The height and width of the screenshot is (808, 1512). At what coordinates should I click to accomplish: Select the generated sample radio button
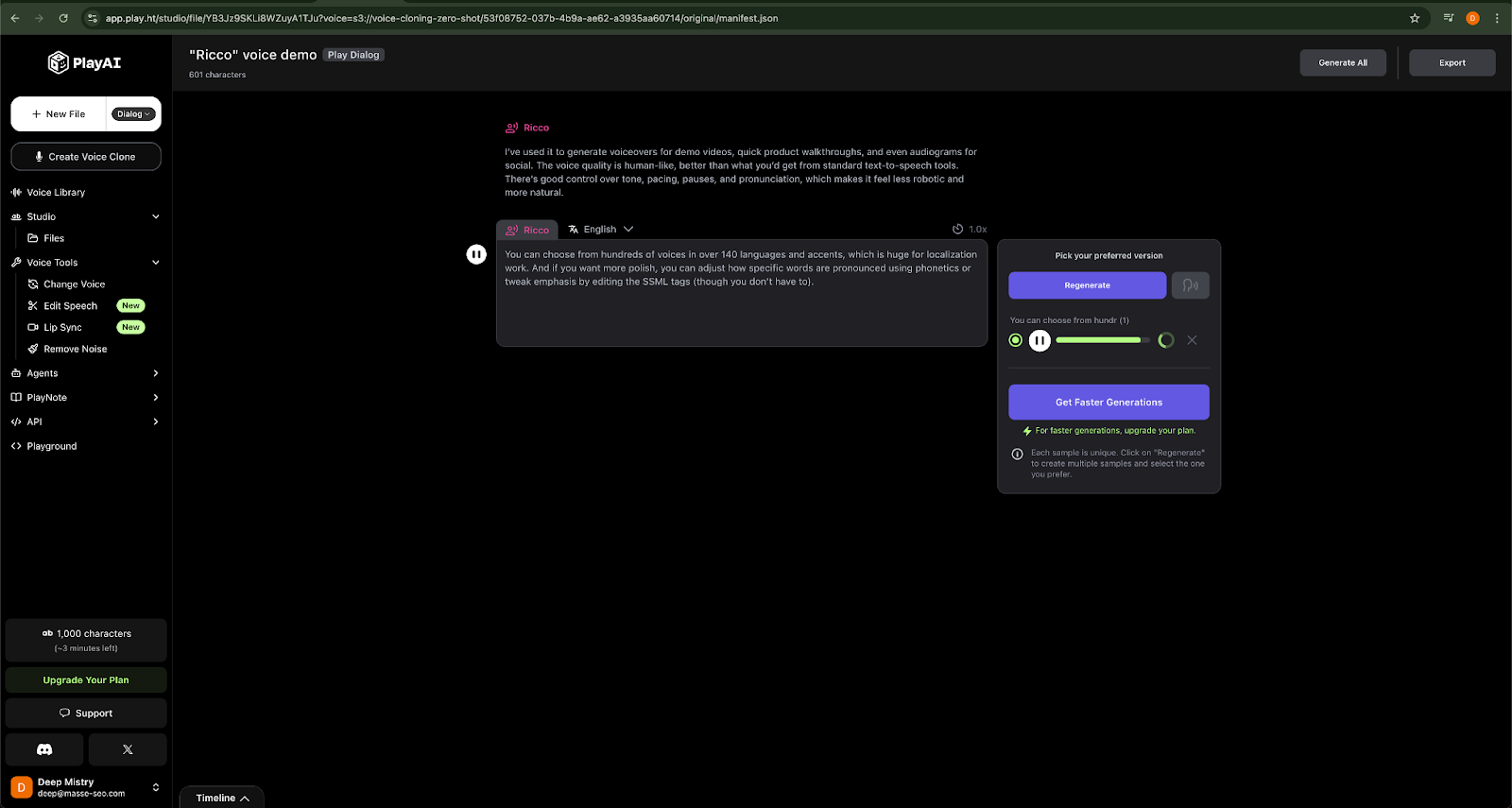click(x=1016, y=340)
